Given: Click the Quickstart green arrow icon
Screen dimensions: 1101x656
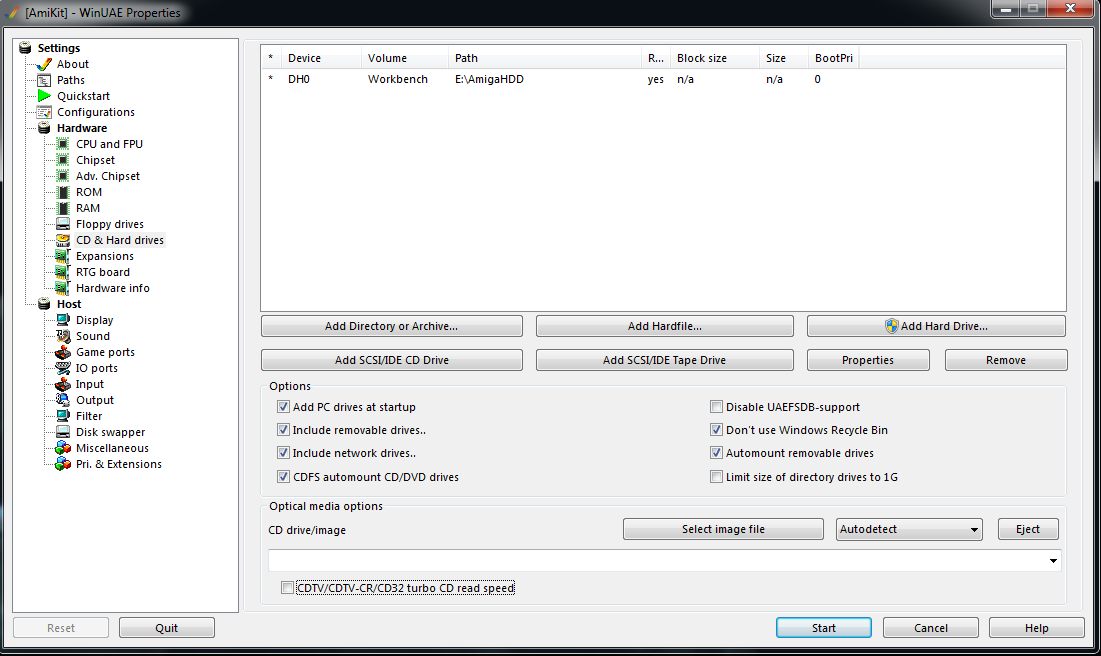Looking at the screenshot, I should pos(44,96).
